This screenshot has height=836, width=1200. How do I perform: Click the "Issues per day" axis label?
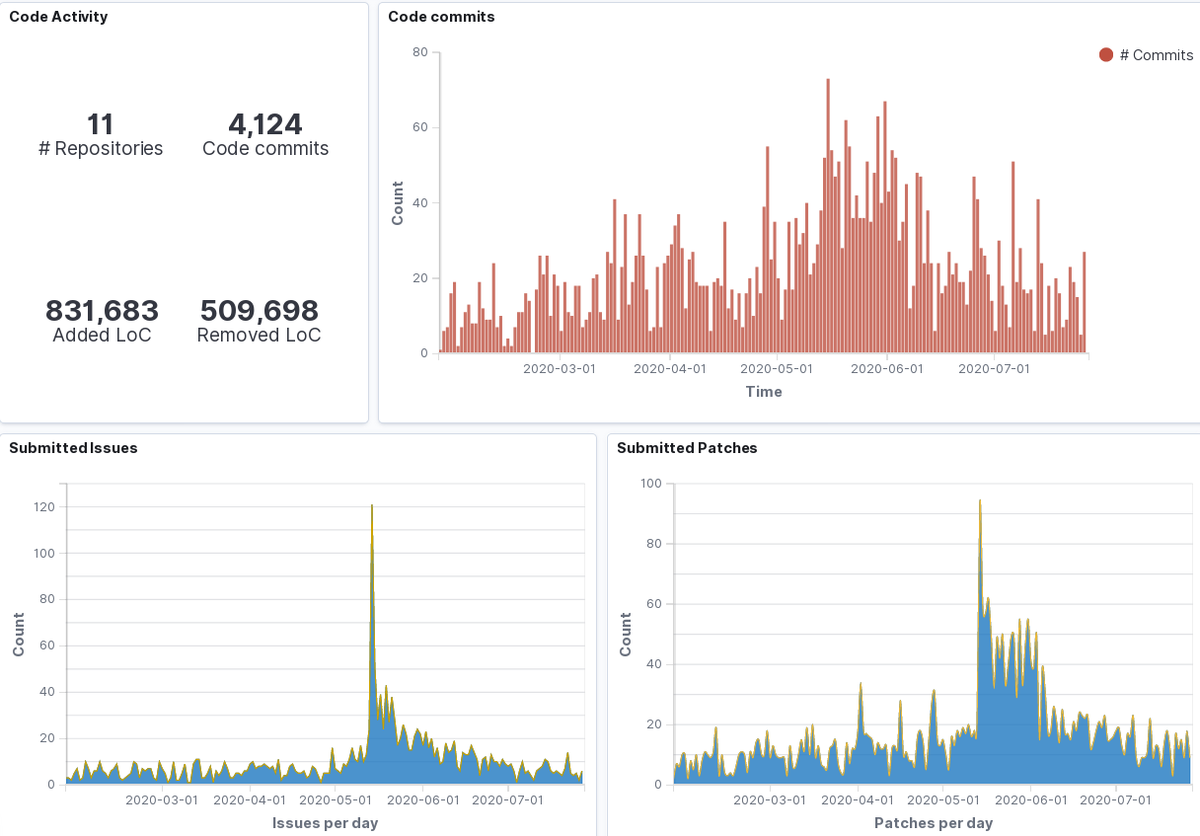click(x=323, y=823)
